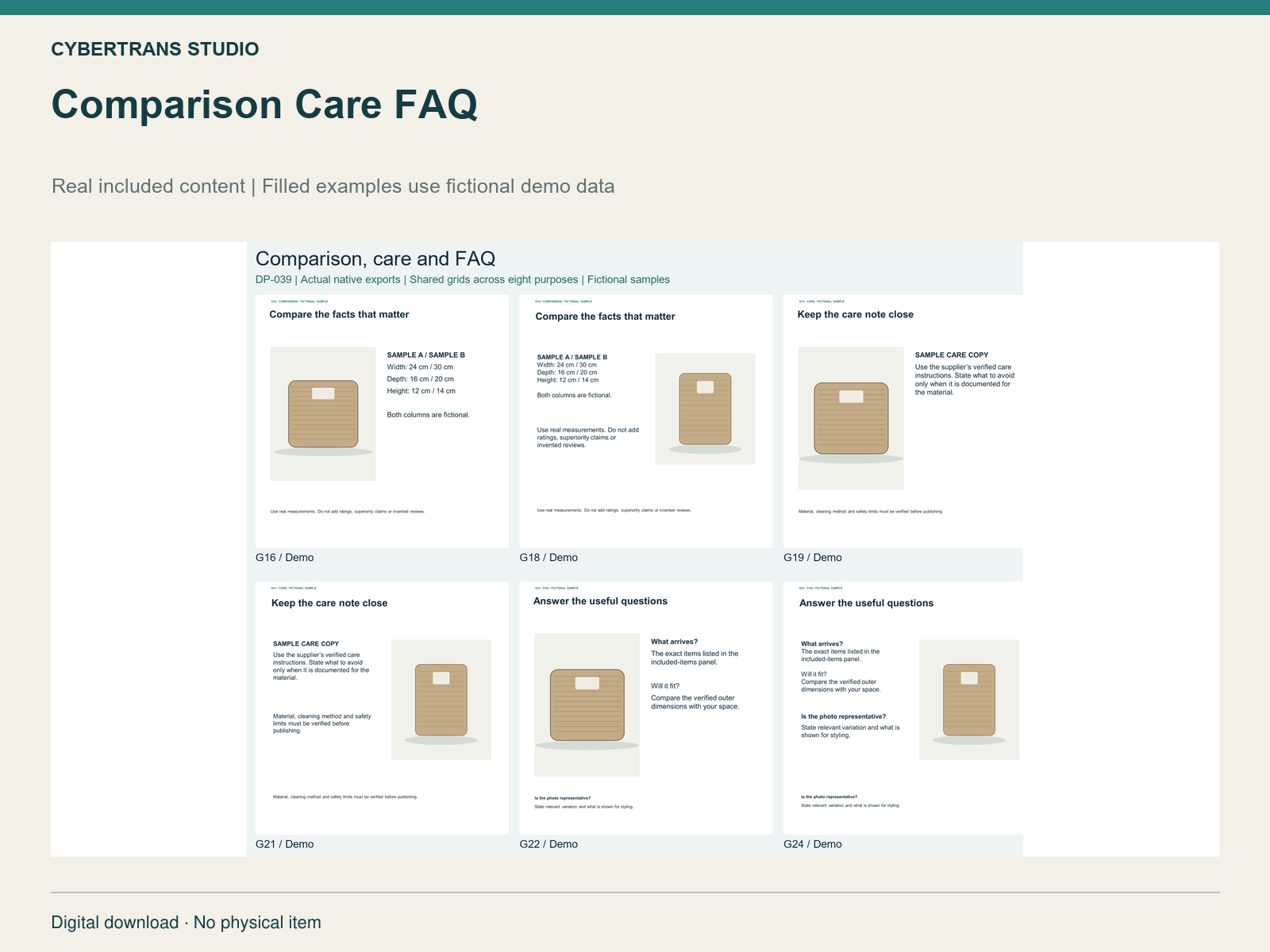The height and width of the screenshot is (952, 1270).
Task: Click the "G24 / Demo" caption
Action: 813,844
